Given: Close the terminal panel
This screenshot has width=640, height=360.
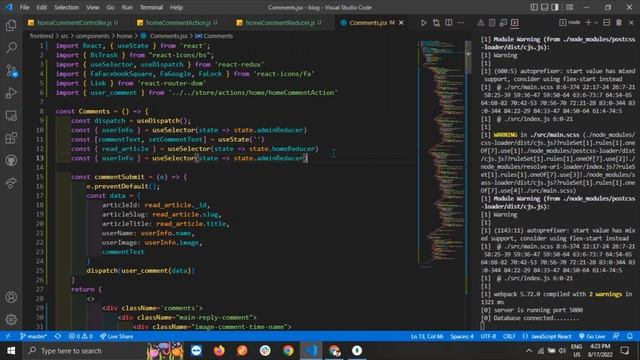Looking at the screenshot, I should [x=631, y=23].
